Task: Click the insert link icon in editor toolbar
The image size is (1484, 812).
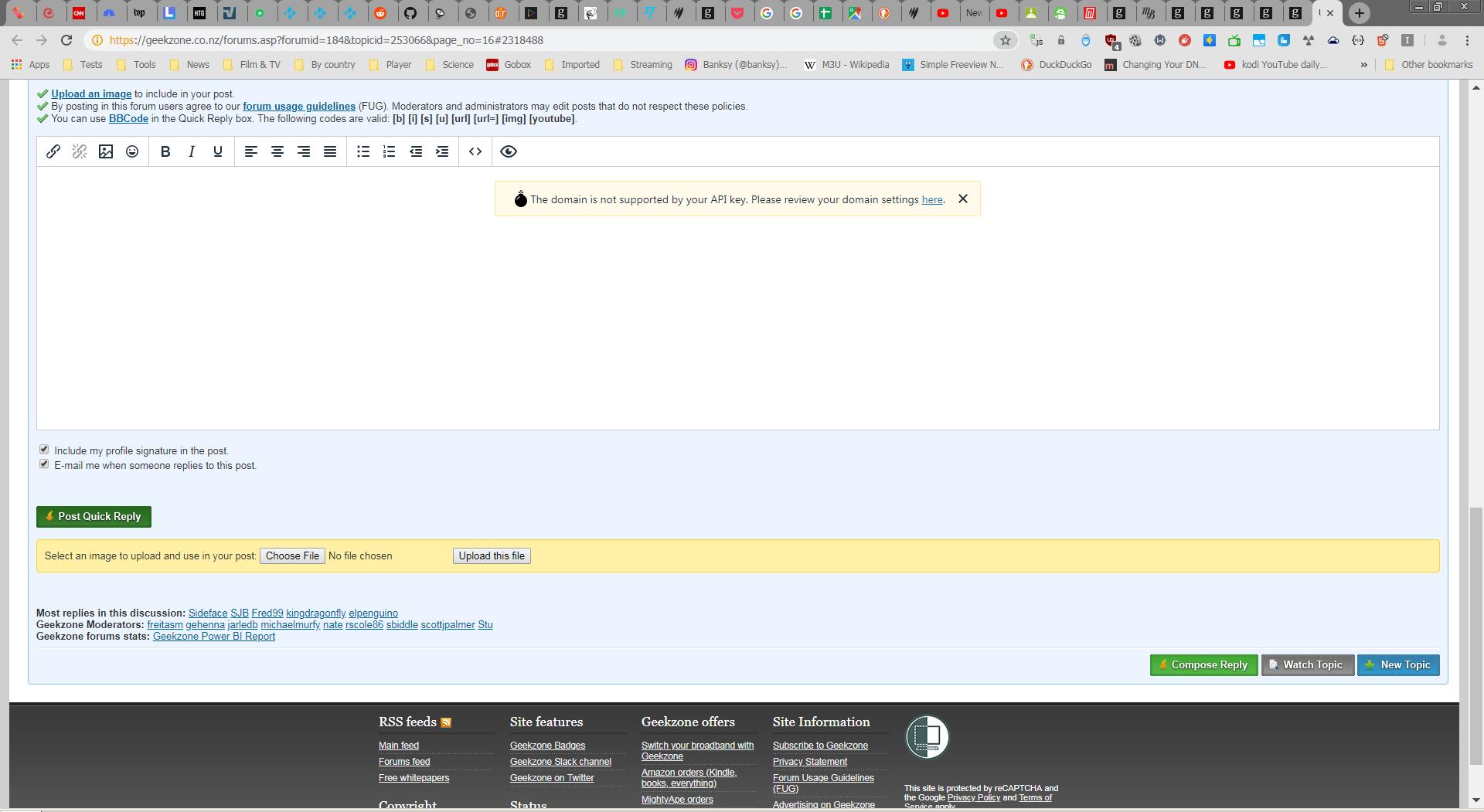Action: (x=53, y=151)
